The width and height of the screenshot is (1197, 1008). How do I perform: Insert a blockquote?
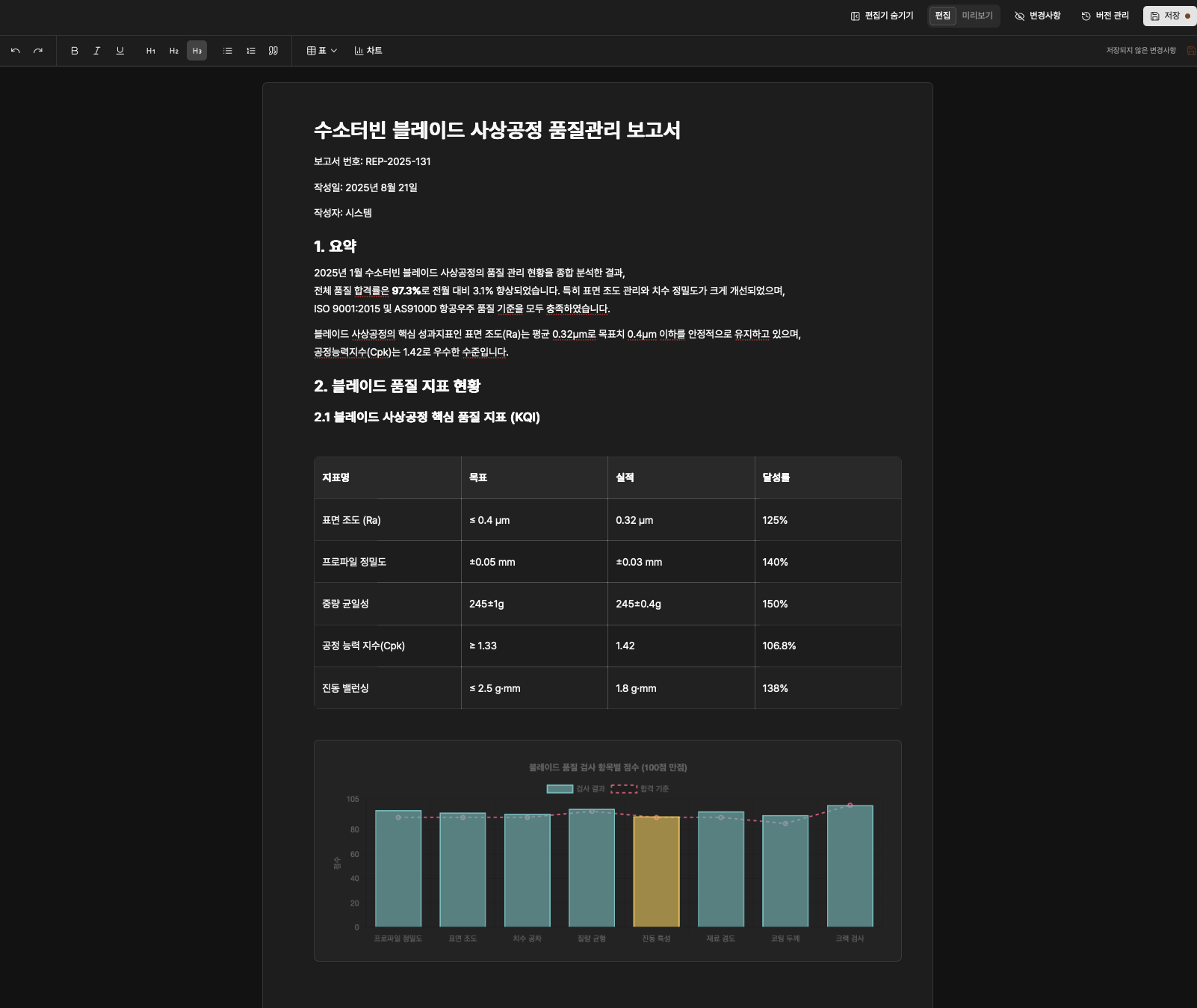tap(273, 51)
